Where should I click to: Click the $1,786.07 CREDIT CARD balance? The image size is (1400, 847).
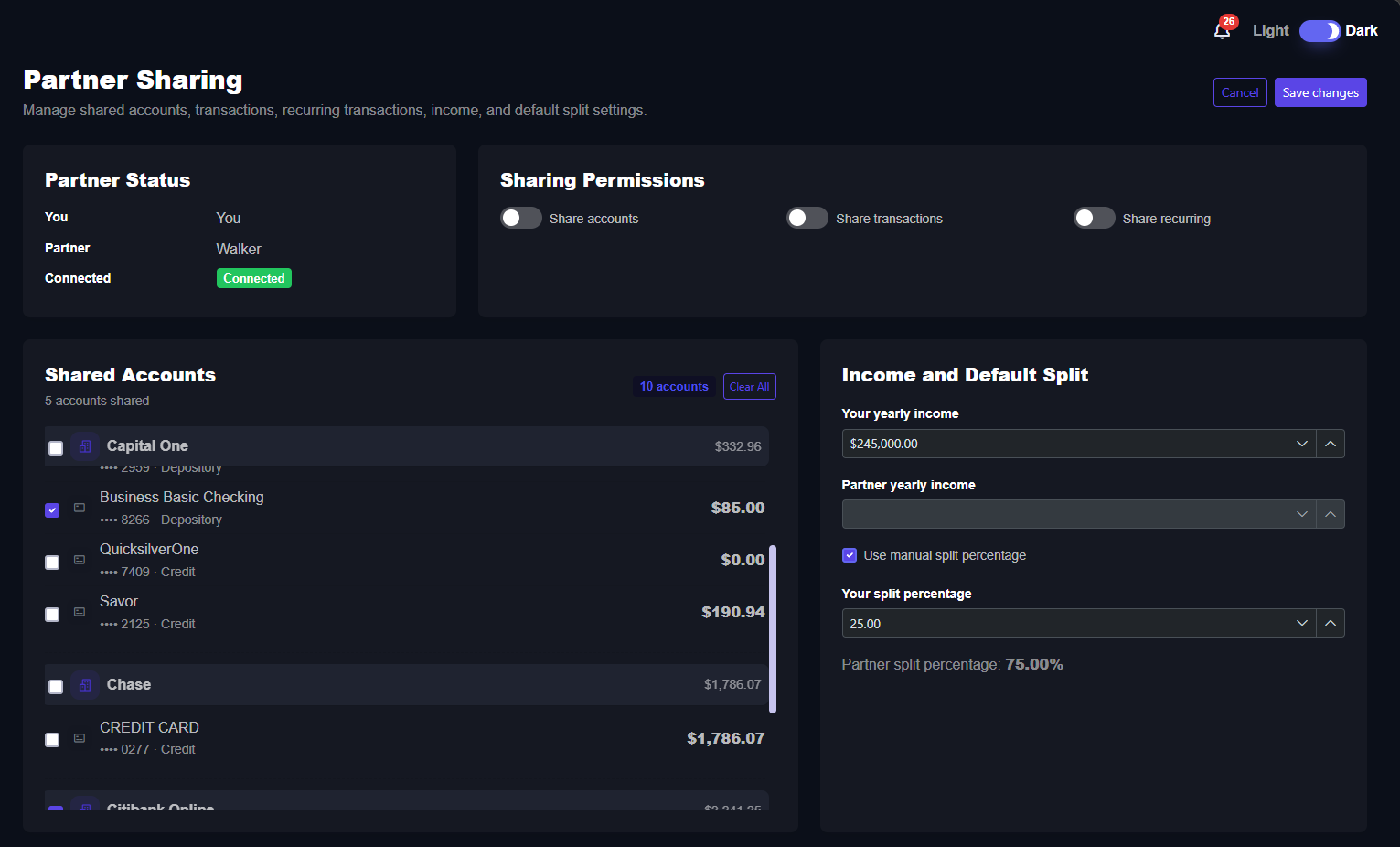coord(726,738)
